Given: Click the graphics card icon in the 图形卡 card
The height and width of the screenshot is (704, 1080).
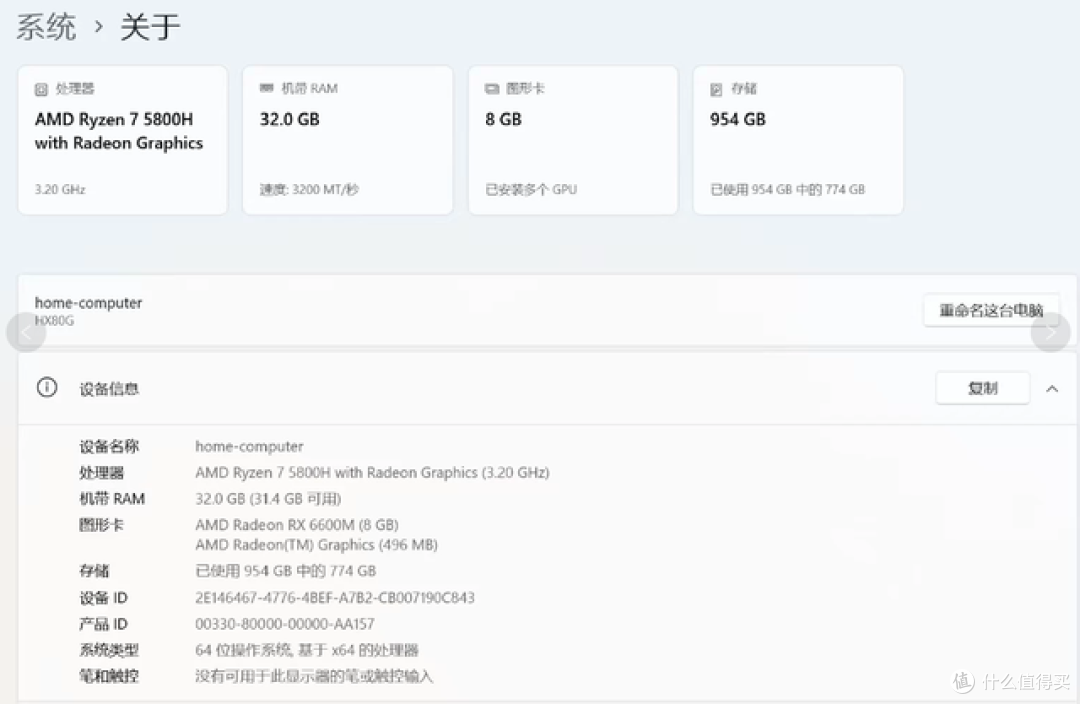Looking at the screenshot, I should [x=492, y=89].
